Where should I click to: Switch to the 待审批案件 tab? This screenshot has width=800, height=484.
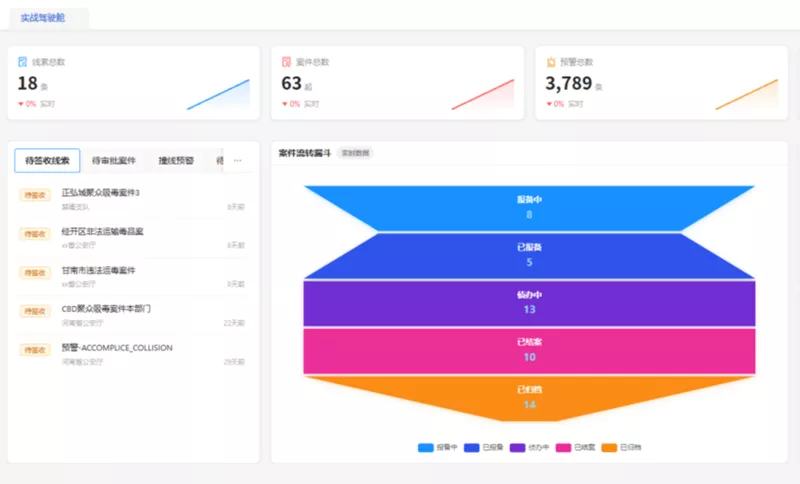(x=114, y=161)
